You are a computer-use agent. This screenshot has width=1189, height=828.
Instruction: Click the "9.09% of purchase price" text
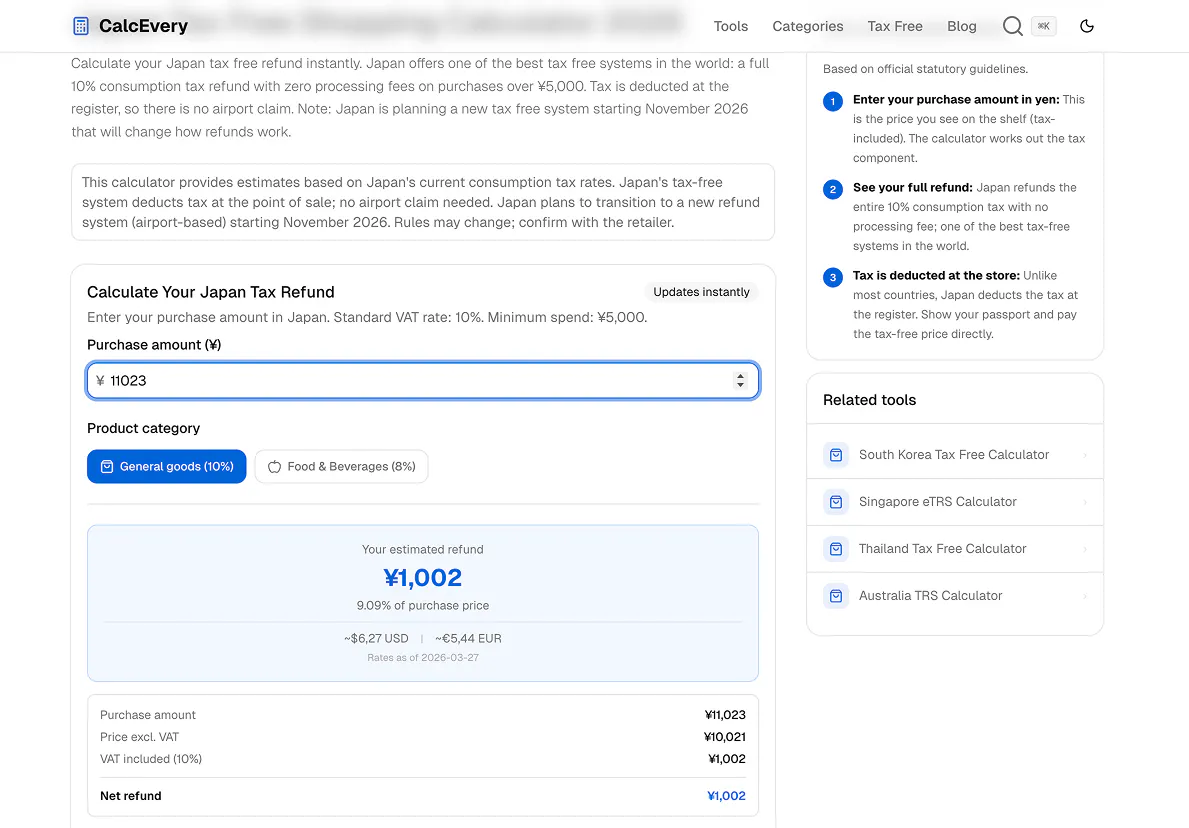point(422,606)
